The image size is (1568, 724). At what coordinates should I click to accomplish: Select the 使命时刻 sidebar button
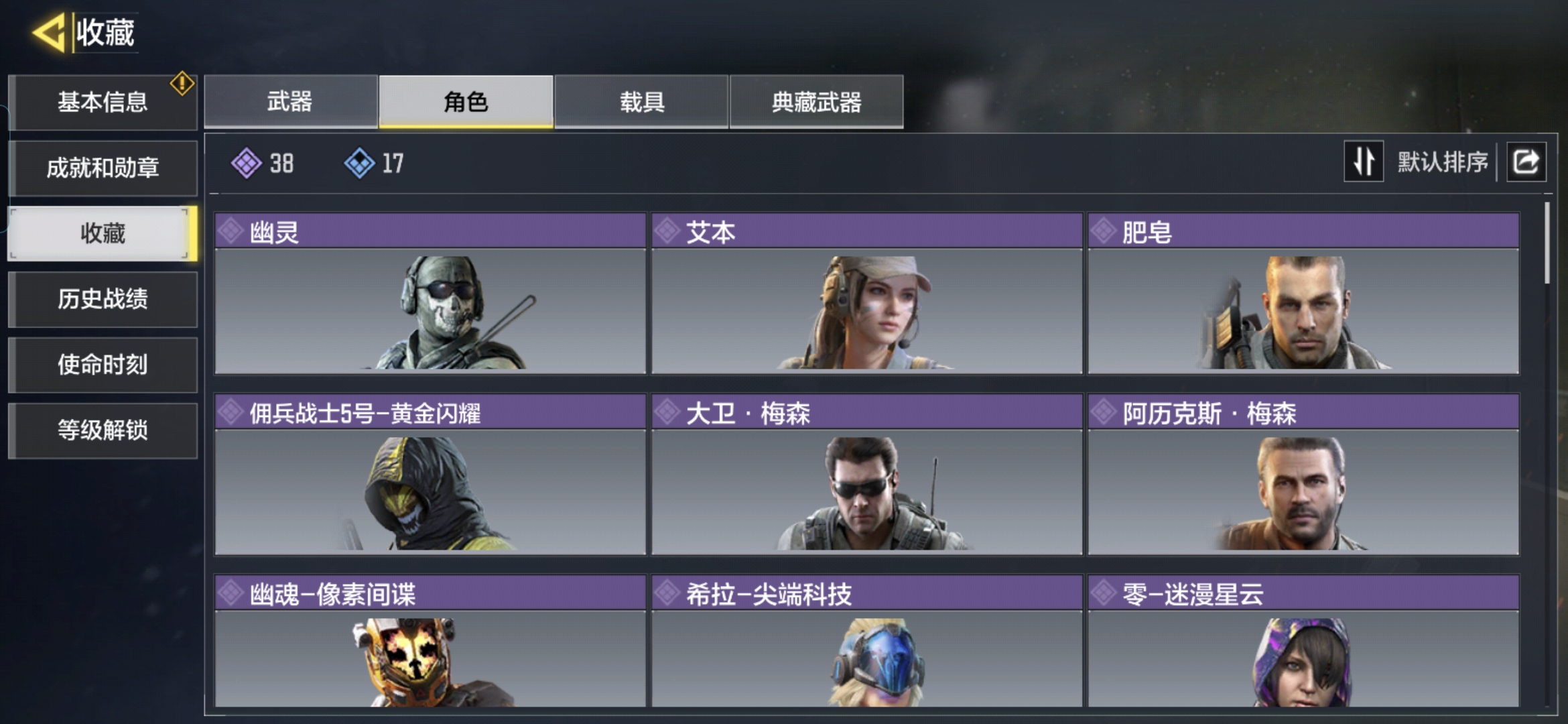[103, 365]
